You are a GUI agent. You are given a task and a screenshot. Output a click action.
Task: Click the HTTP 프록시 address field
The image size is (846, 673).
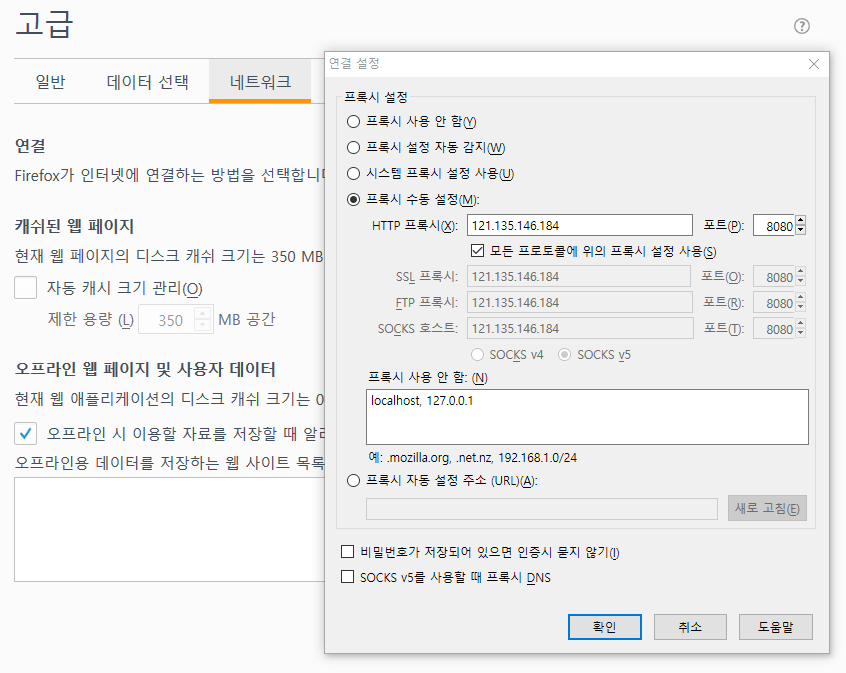[579, 226]
